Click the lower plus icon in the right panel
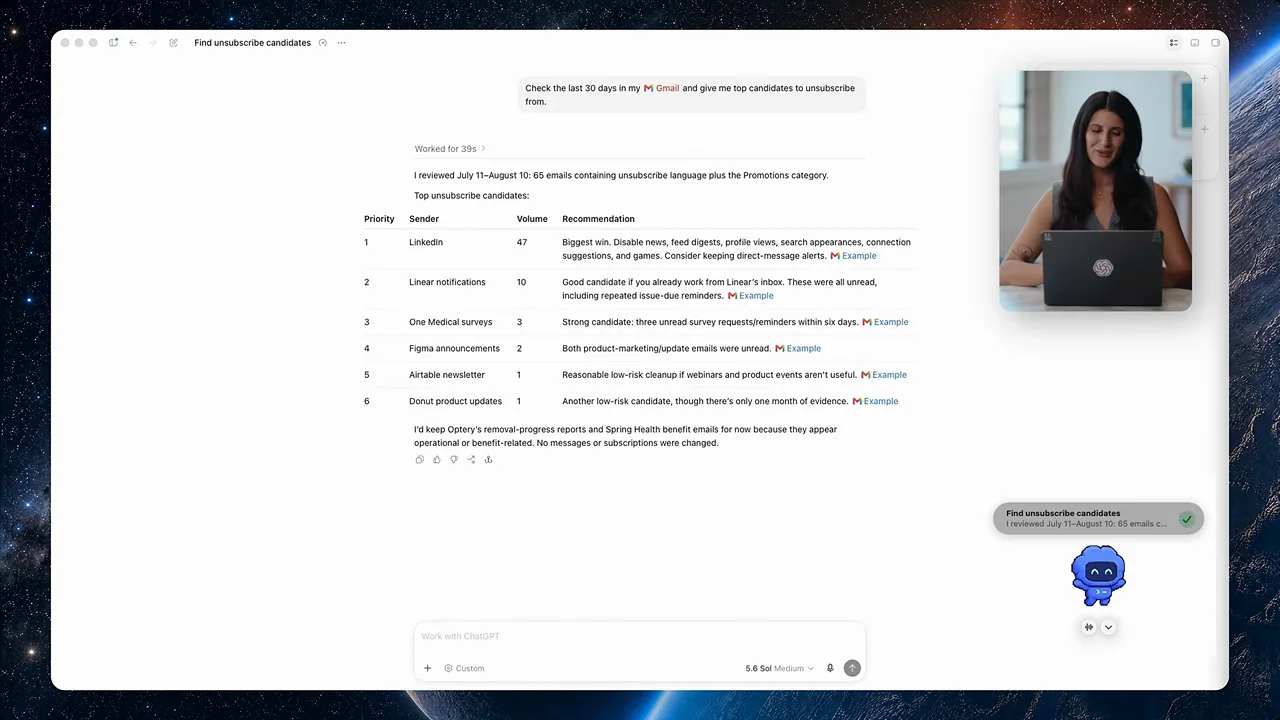This screenshot has width=1280, height=720. [x=1205, y=129]
